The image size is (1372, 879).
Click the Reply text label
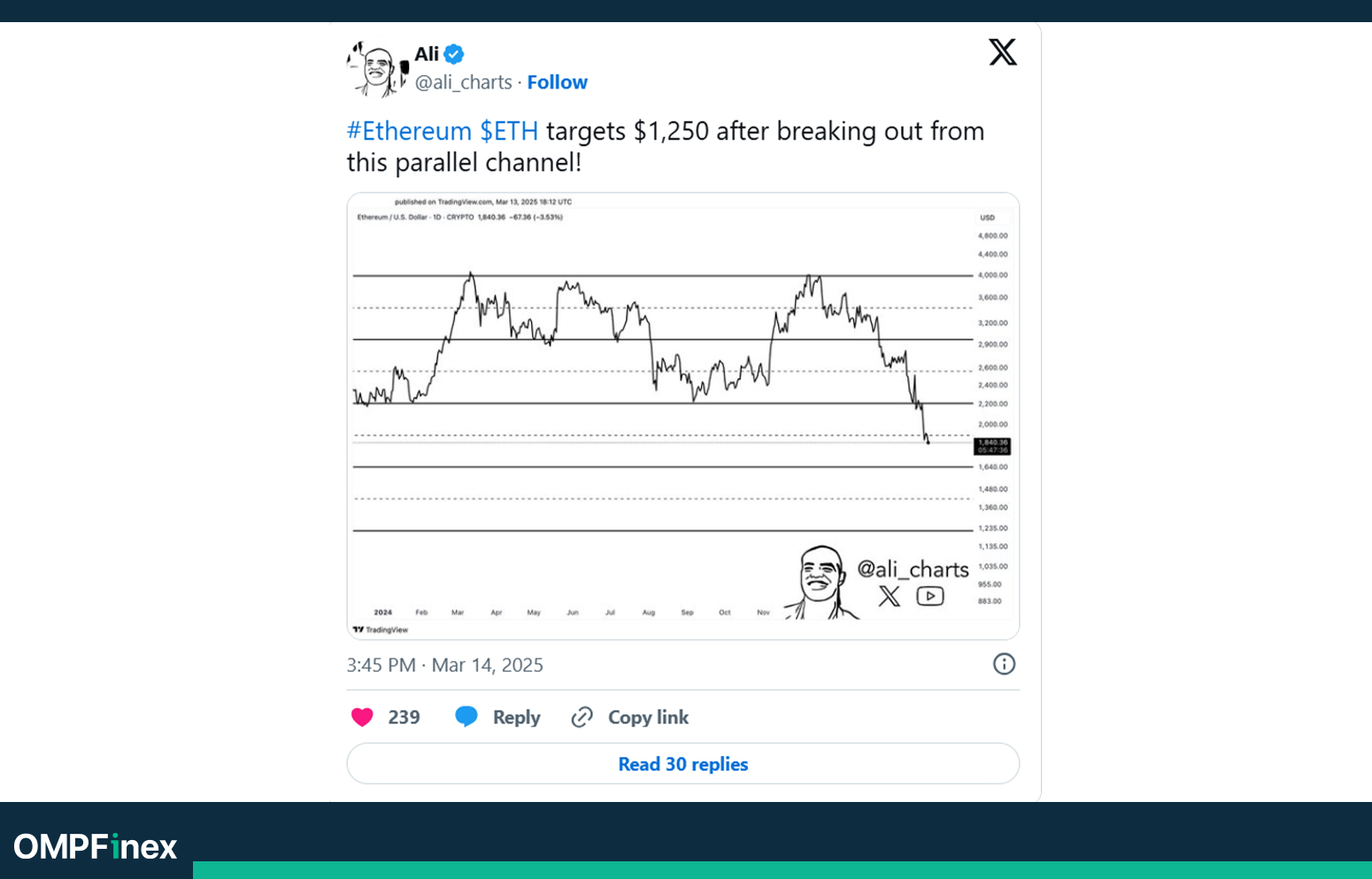[x=516, y=717]
